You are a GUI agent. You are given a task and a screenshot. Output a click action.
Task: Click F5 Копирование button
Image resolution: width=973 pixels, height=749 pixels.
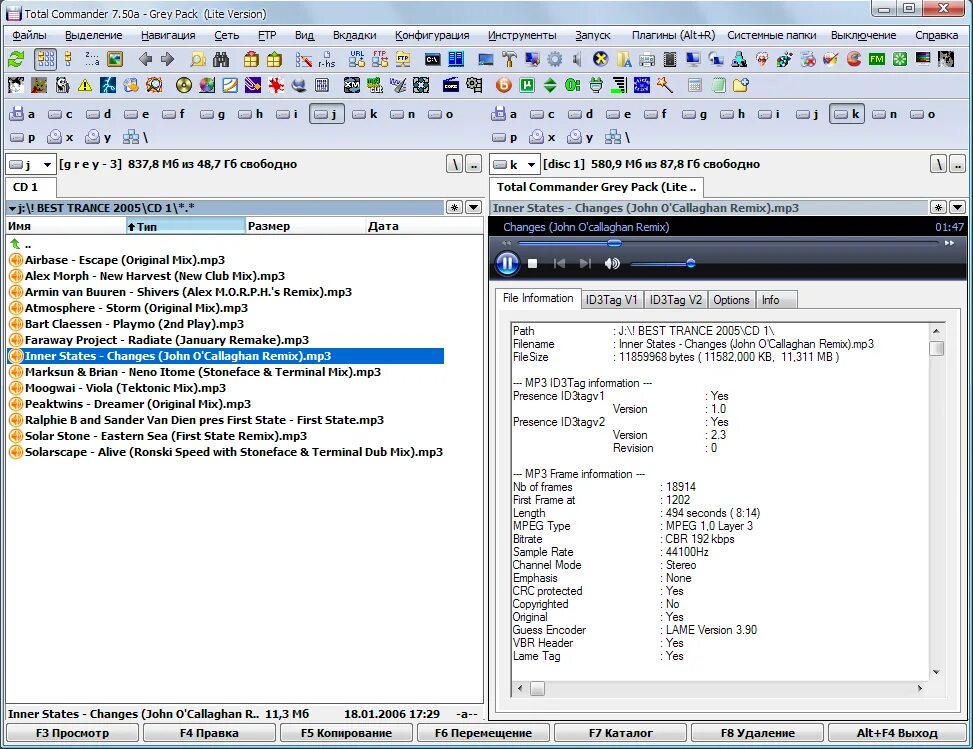click(346, 733)
